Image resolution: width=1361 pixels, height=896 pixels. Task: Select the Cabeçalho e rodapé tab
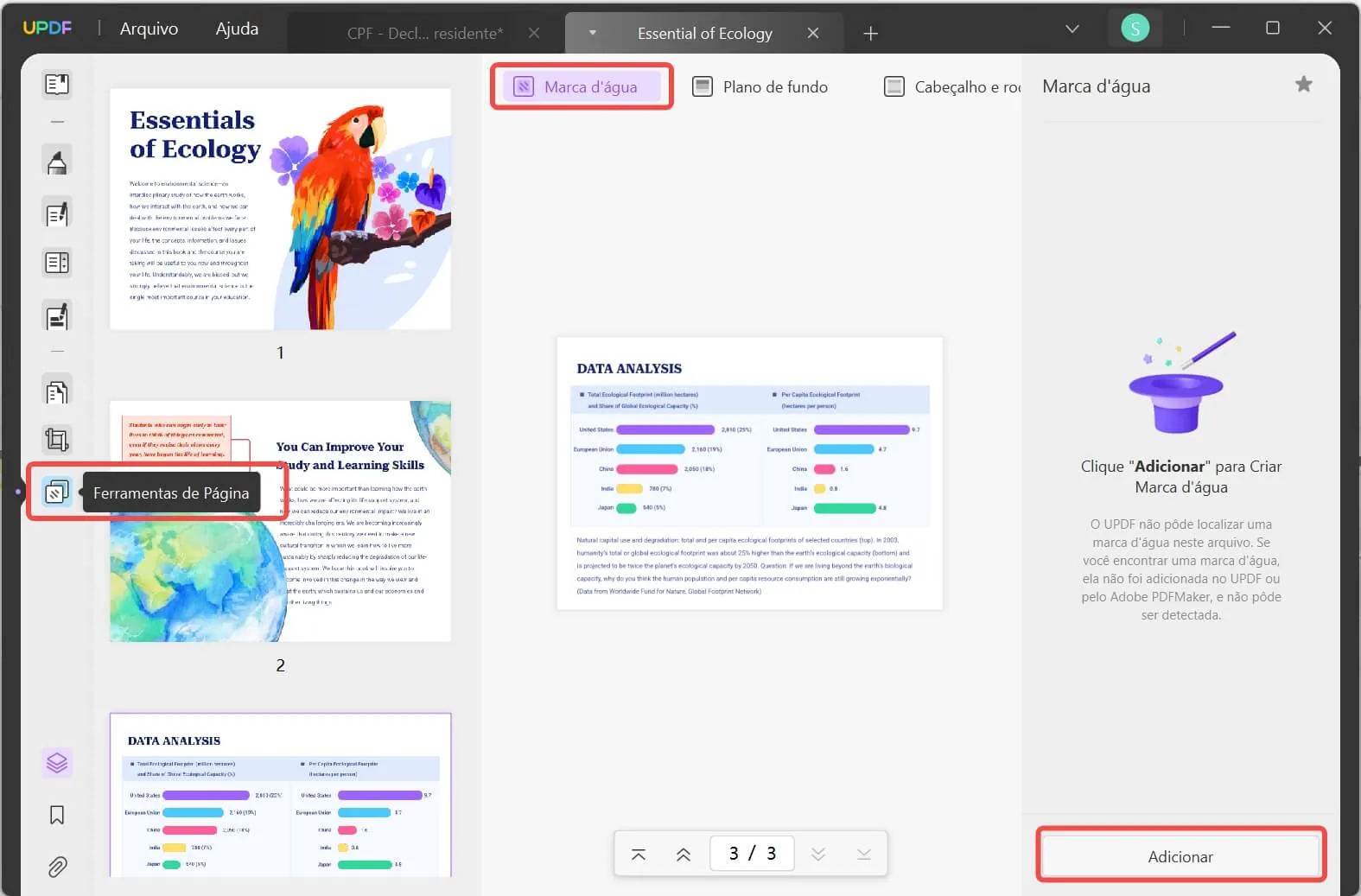(952, 86)
